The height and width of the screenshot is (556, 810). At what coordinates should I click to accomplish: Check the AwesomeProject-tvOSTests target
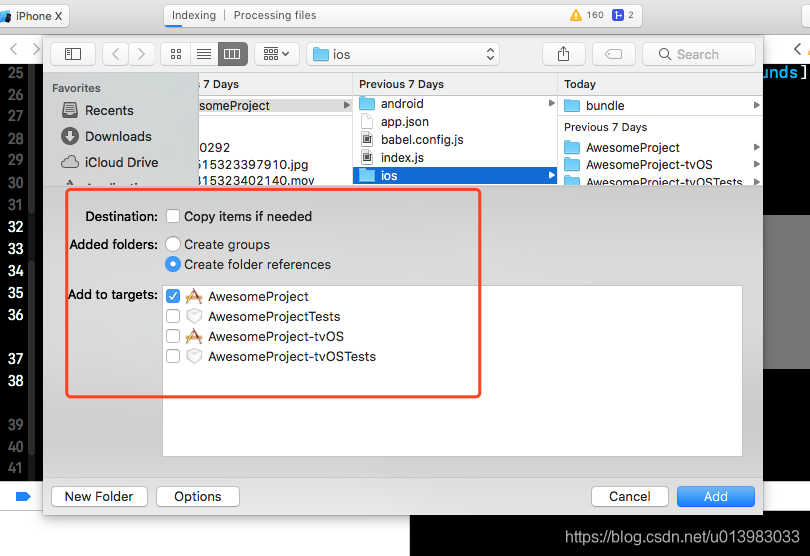click(173, 356)
